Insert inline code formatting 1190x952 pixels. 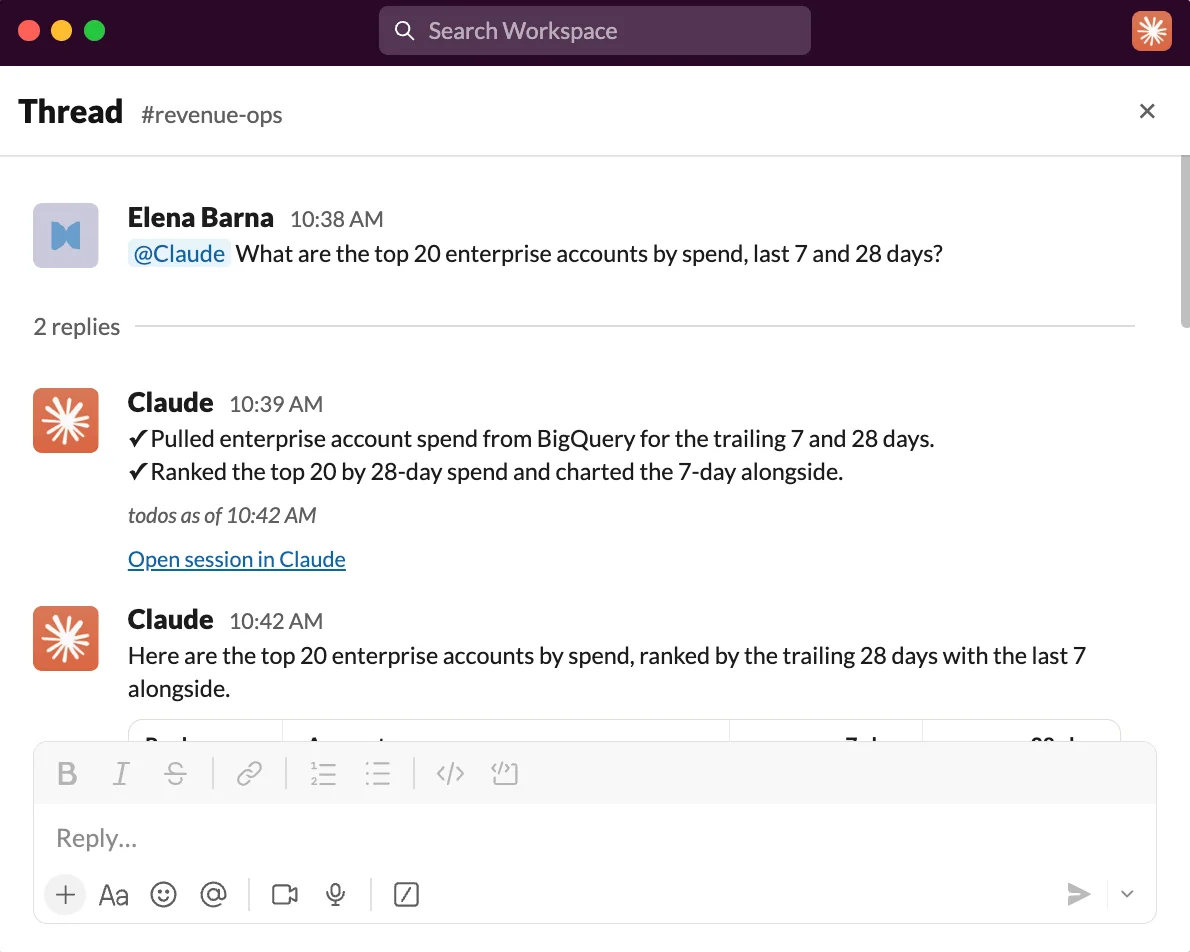click(x=450, y=774)
